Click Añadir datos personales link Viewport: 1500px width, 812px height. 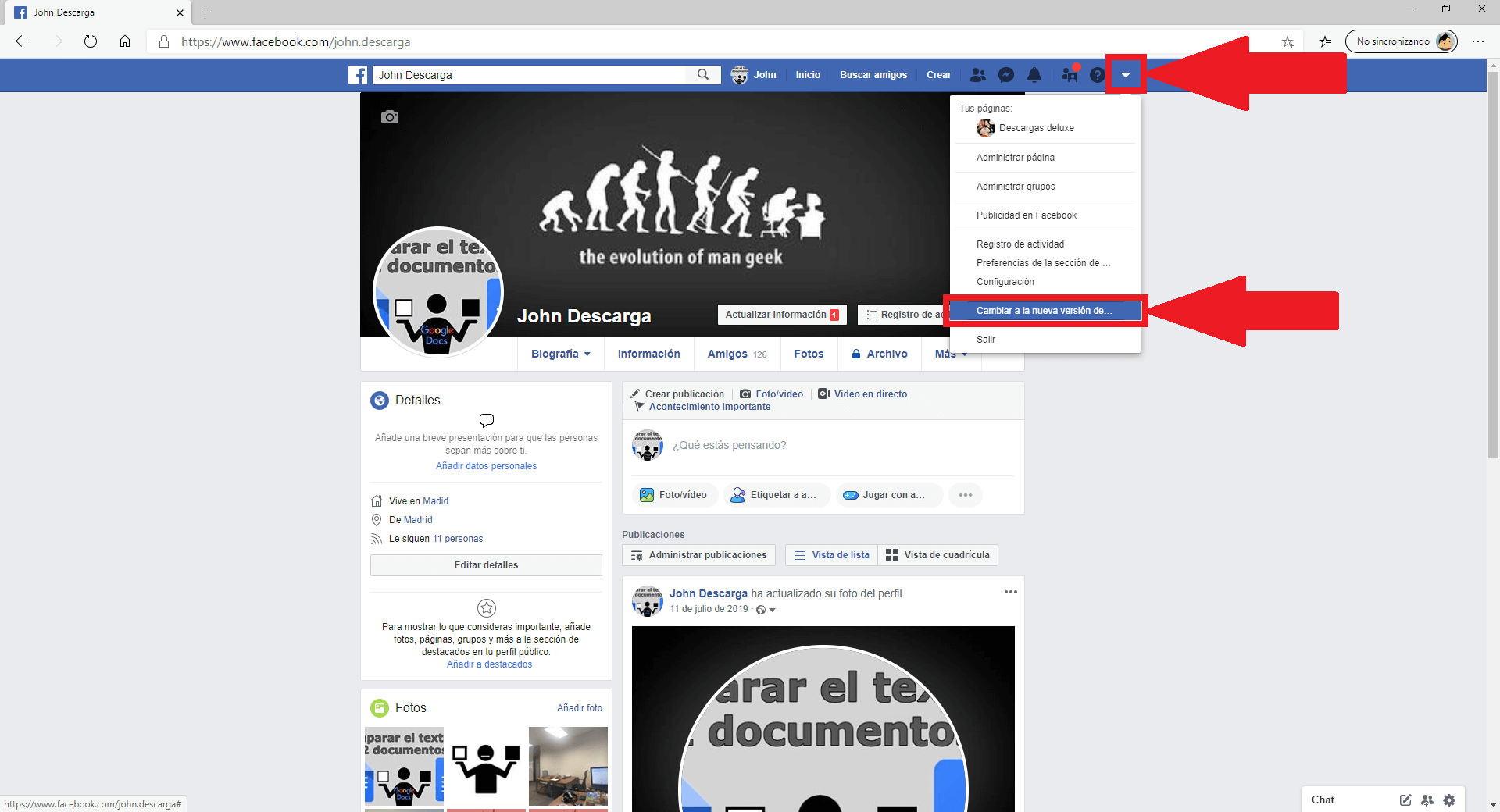pos(486,466)
